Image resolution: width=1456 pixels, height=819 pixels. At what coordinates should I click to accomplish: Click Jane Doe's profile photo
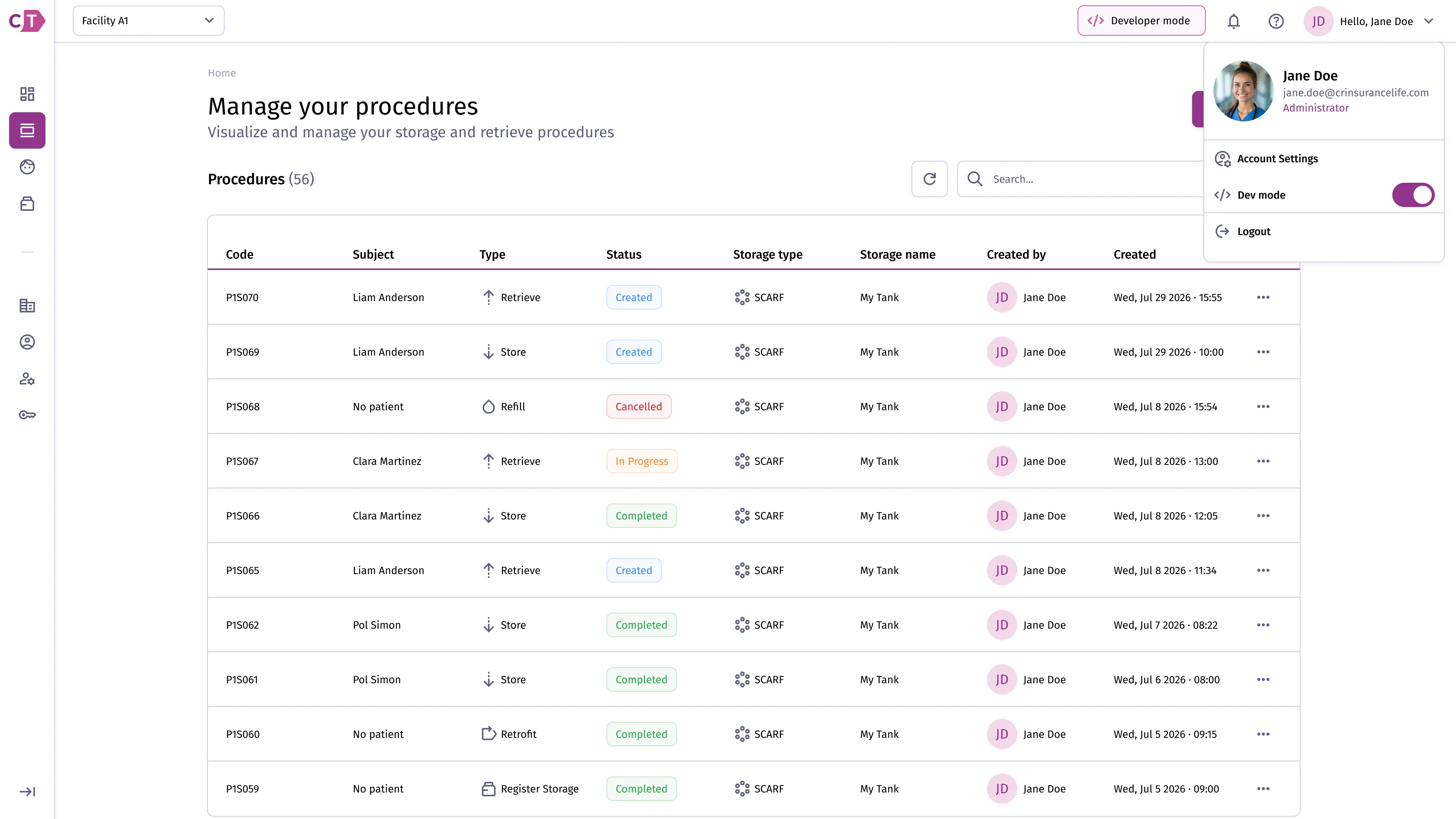click(x=1244, y=91)
